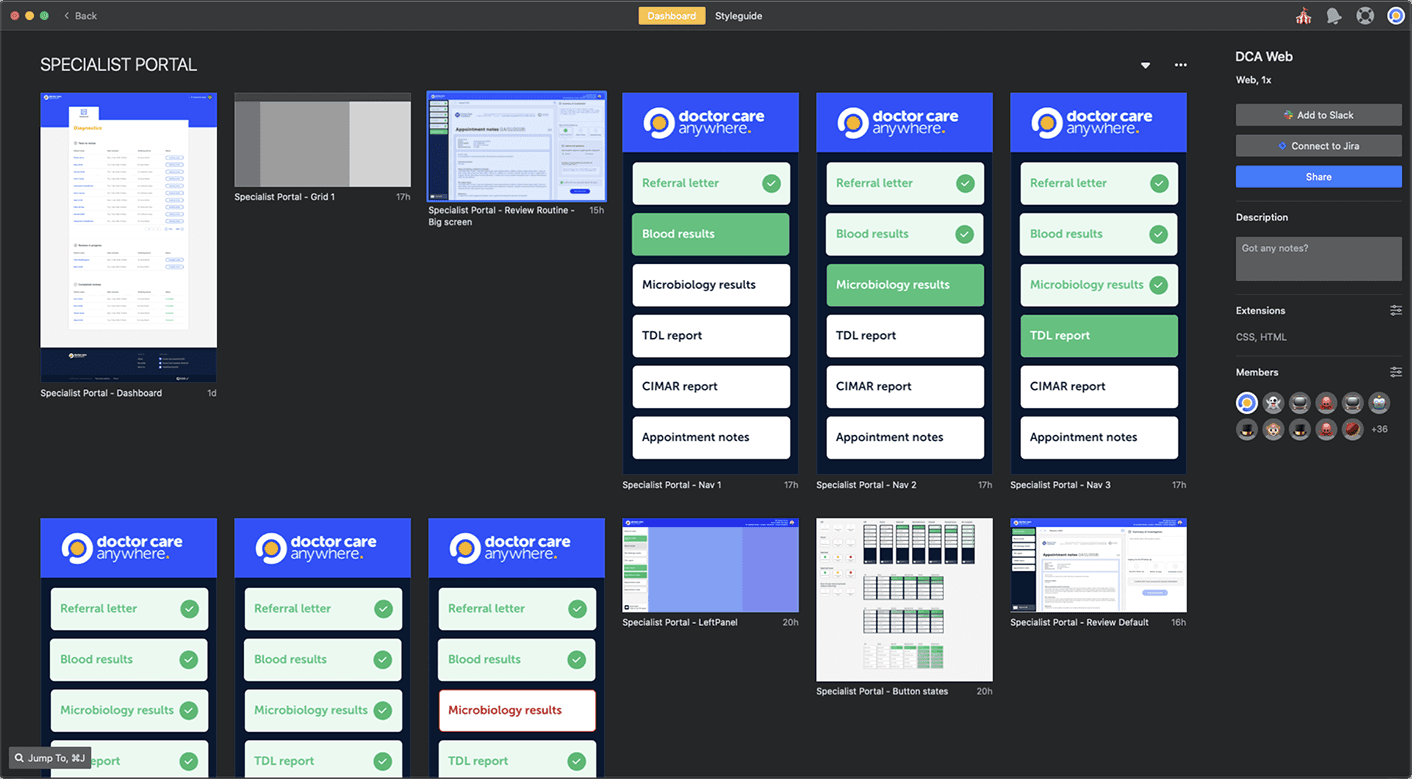Select the ghost member avatar

pyautogui.click(x=1273, y=403)
